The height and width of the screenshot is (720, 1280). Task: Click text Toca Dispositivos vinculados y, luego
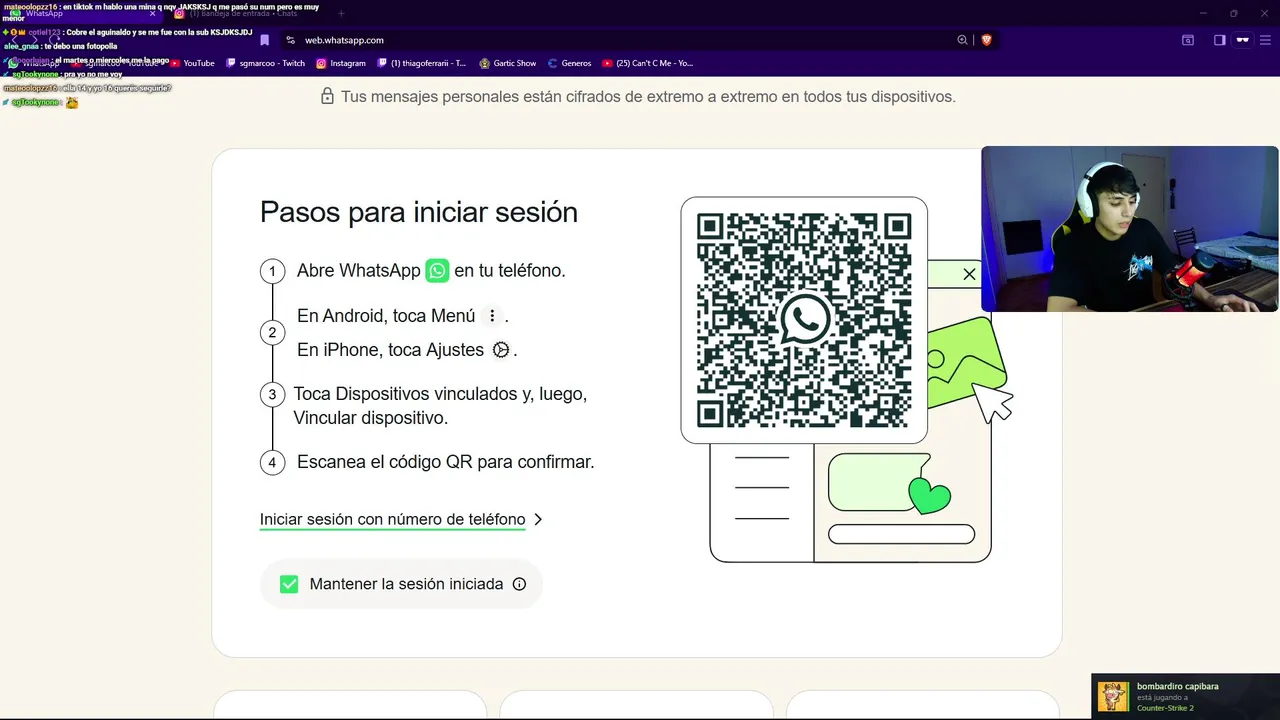[x=440, y=394]
